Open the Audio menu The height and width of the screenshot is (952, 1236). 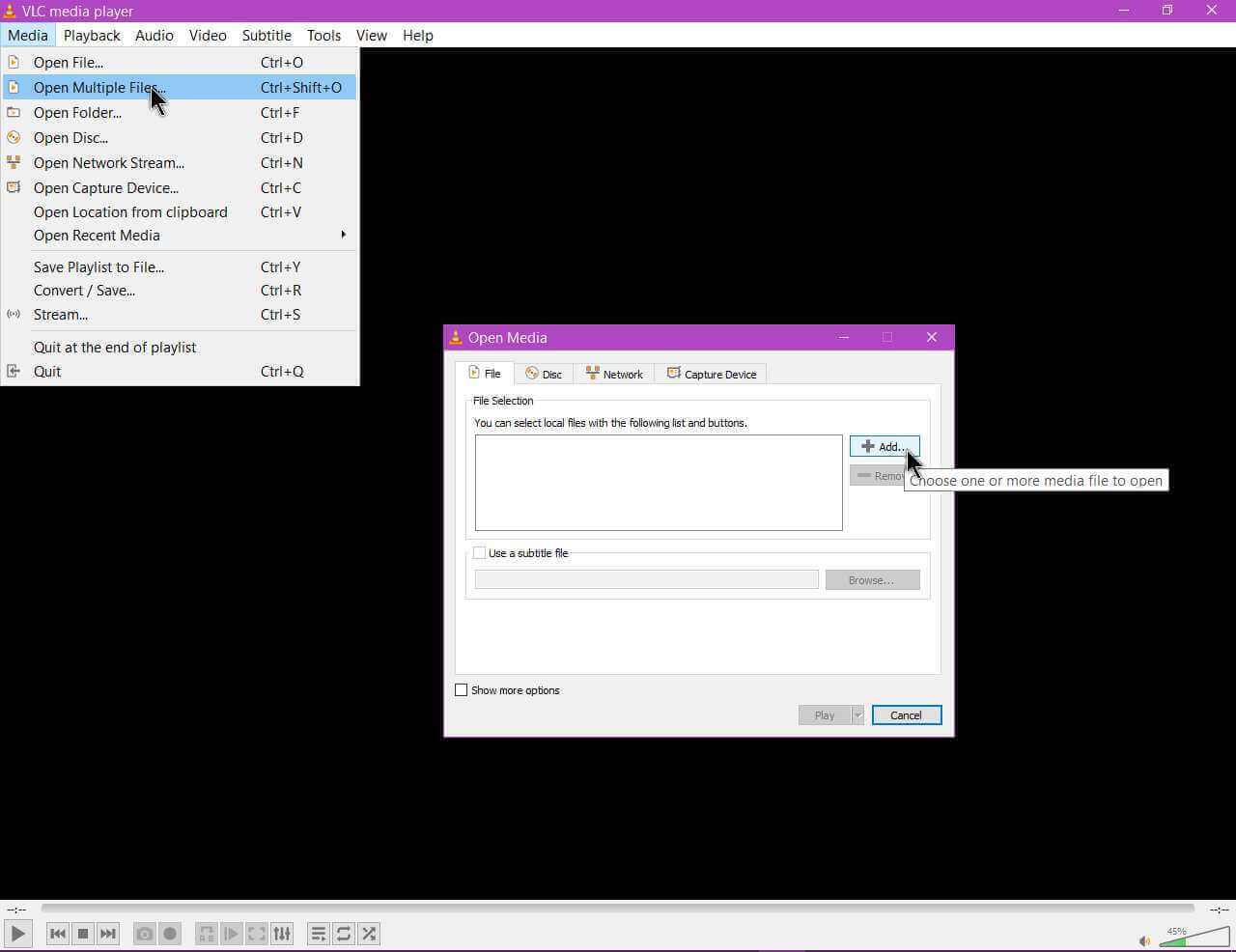(x=154, y=35)
